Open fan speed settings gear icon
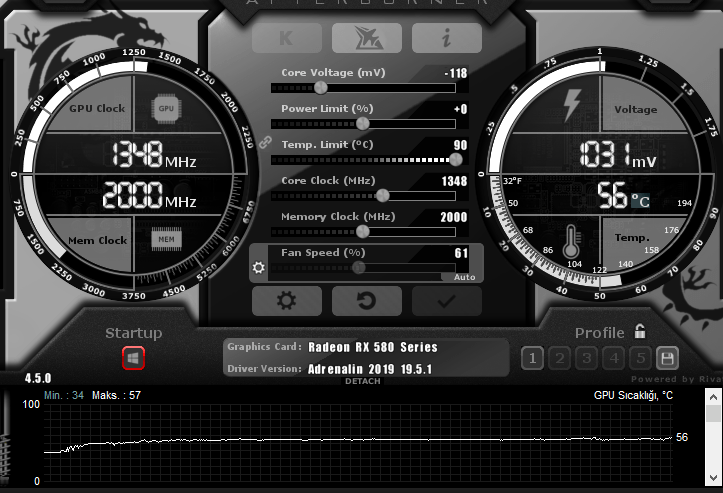Image resolution: width=723 pixels, height=493 pixels. (259, 267)
